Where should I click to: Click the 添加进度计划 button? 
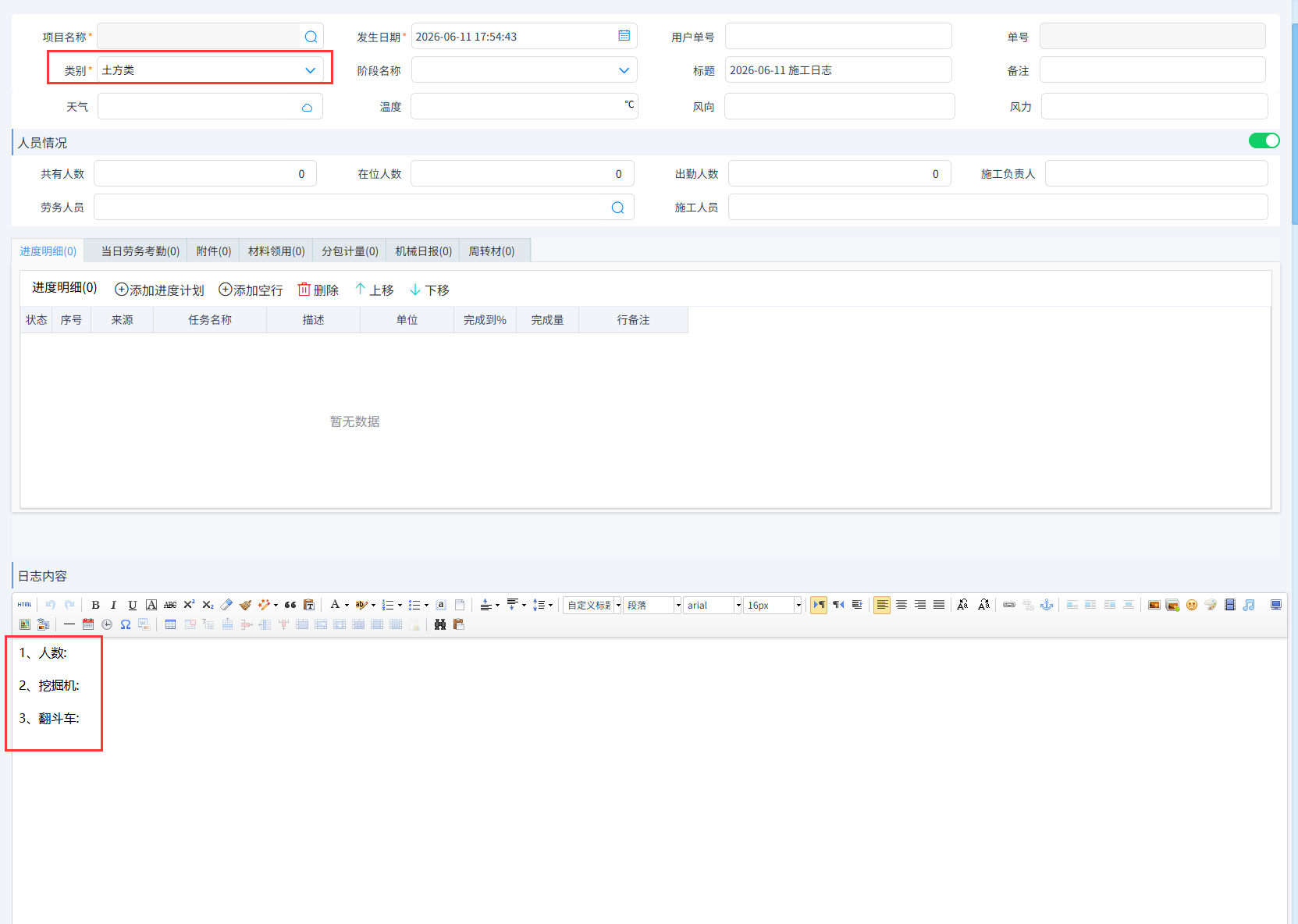pyautogui.click(x=159, y=290)
